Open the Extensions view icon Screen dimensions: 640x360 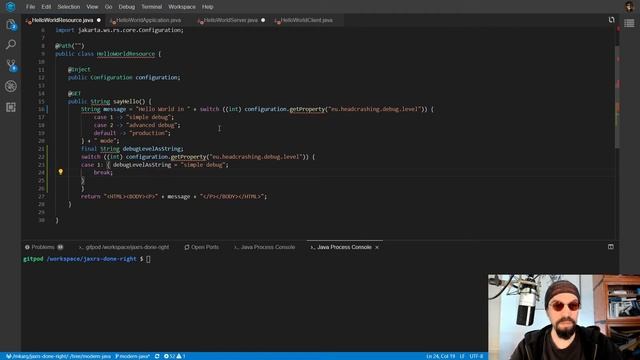(x=11, y=107)
